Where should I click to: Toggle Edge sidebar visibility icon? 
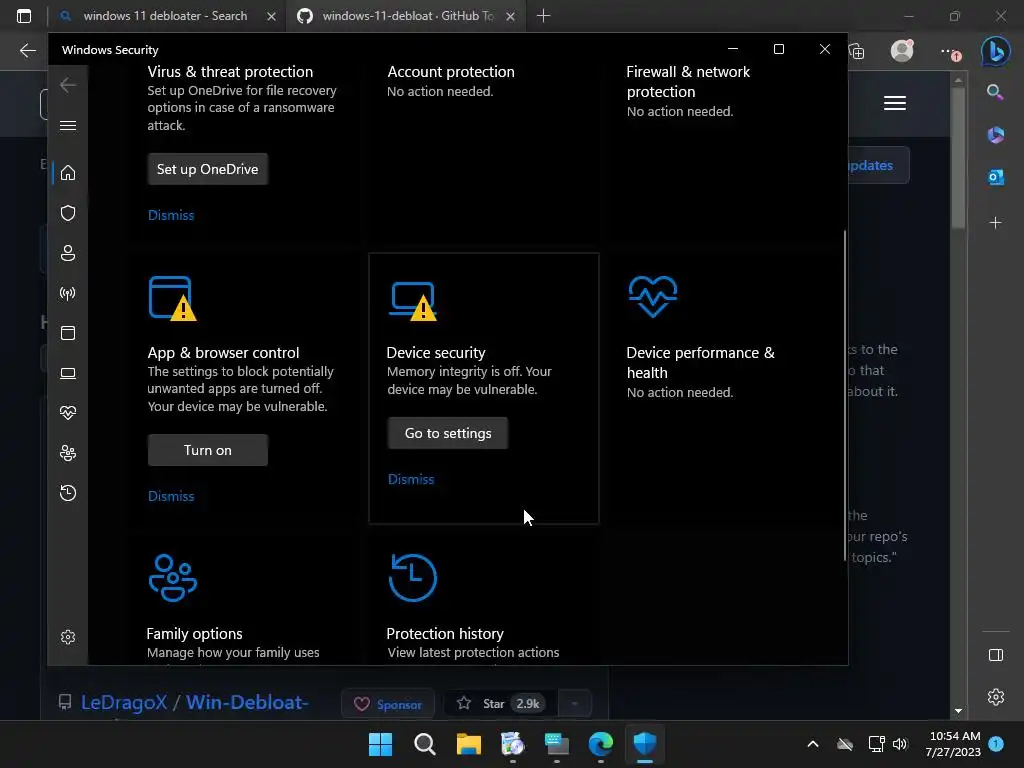click(995, 655)
